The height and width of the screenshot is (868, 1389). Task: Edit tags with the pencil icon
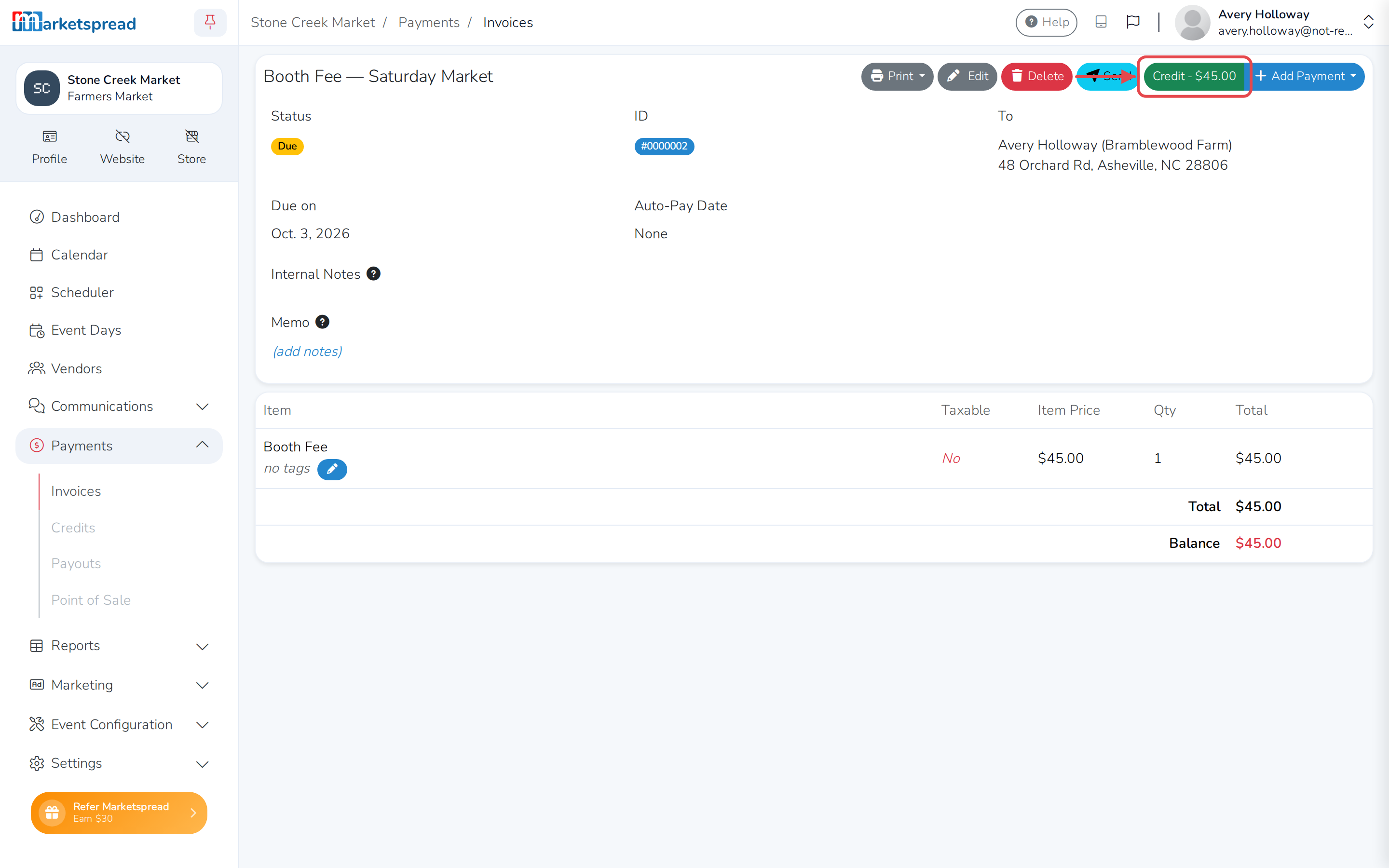332,469
